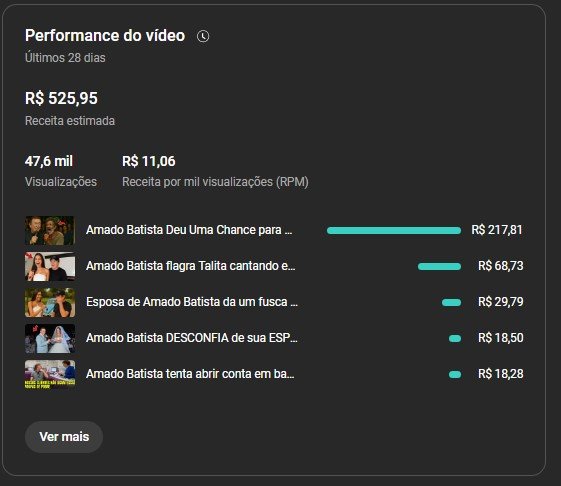Click the clock icon beside Performance do vídeo
Screen dimensions: 561x486
coord(203,36)
